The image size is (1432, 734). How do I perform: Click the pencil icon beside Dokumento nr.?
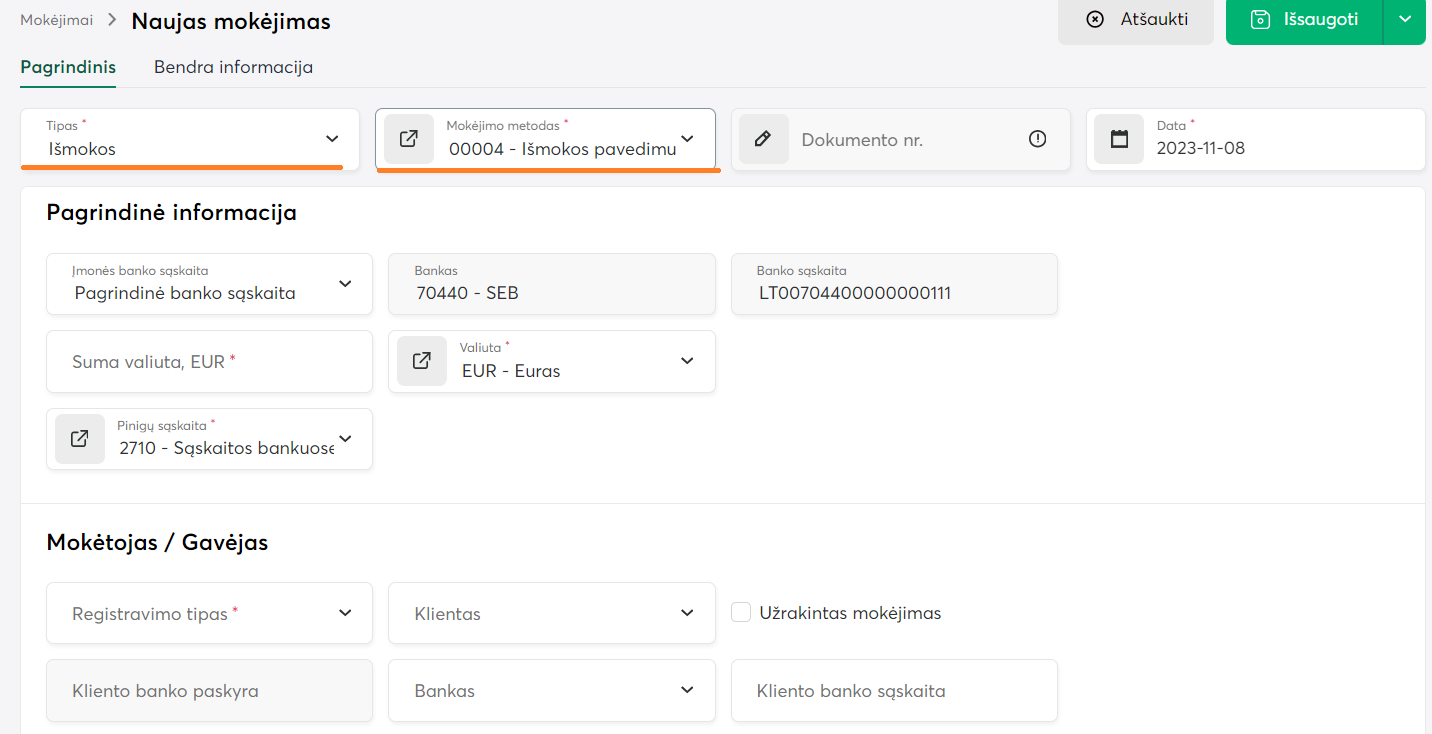(763, 139)
